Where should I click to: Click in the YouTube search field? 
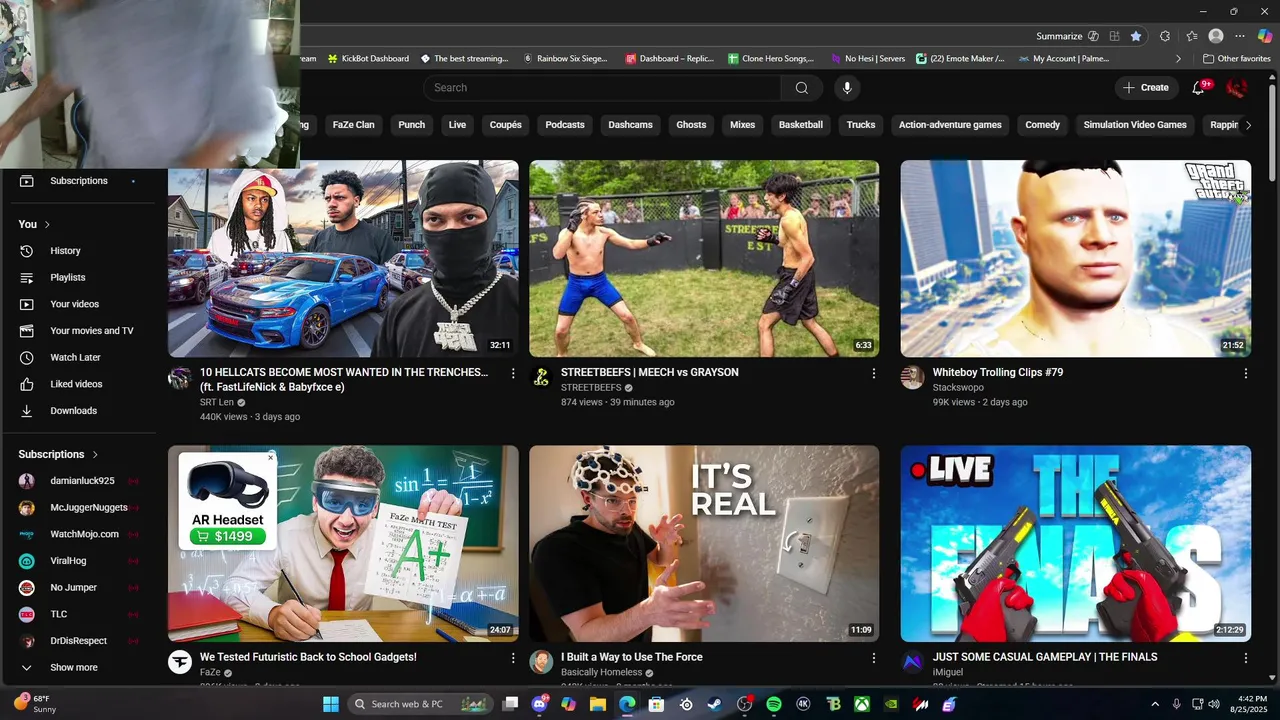(602, 88)
